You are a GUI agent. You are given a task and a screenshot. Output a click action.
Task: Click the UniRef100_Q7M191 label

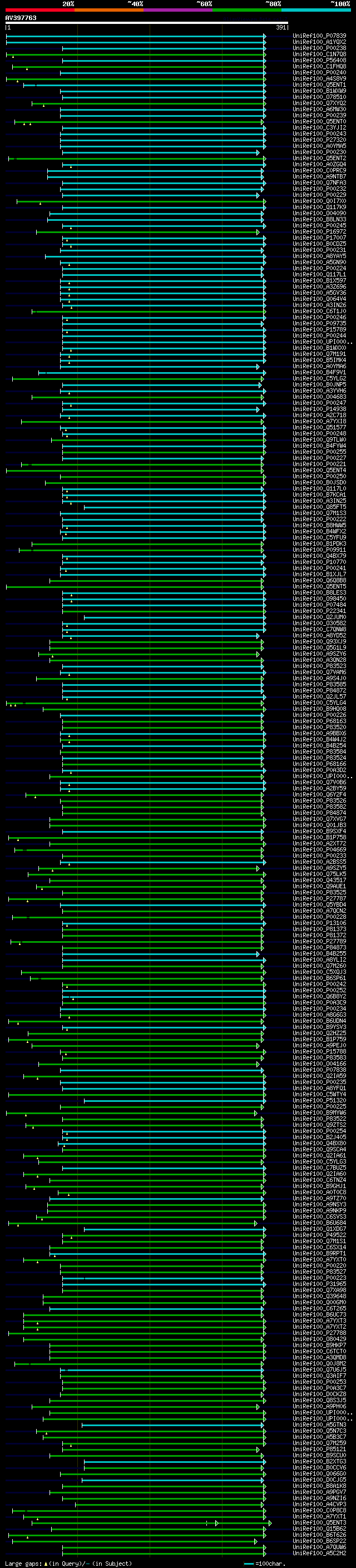(319, 354)
